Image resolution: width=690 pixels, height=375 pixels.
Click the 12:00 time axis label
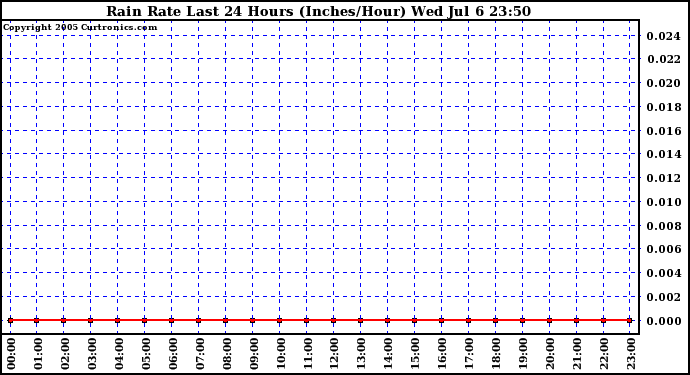[x=334, y=353]
